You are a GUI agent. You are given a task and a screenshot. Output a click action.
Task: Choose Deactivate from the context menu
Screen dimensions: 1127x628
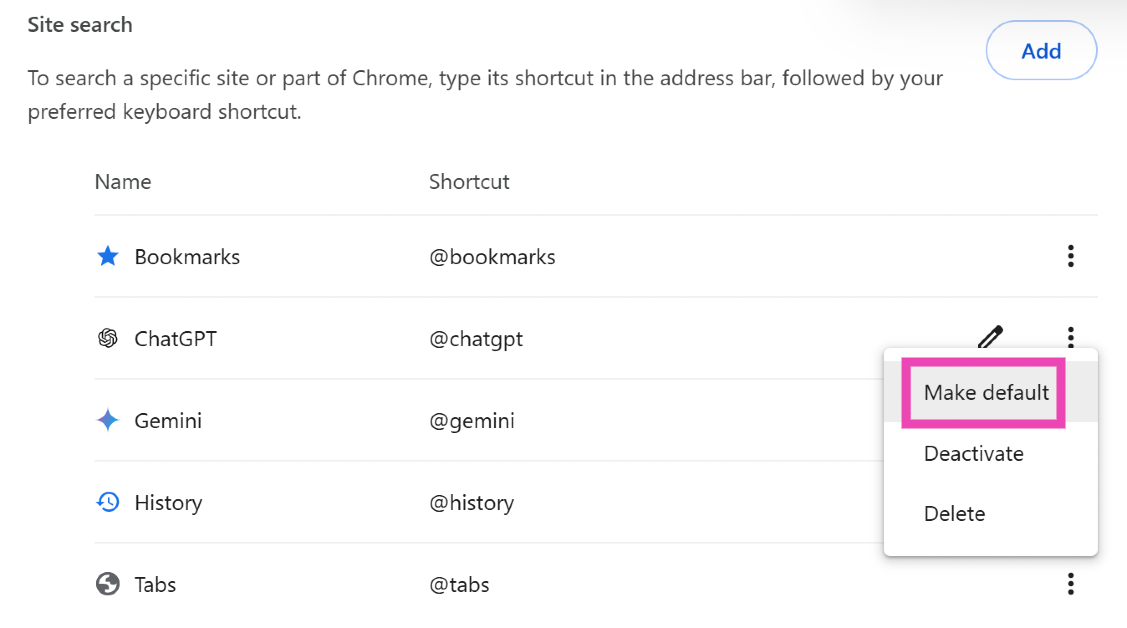click(973, 454)
